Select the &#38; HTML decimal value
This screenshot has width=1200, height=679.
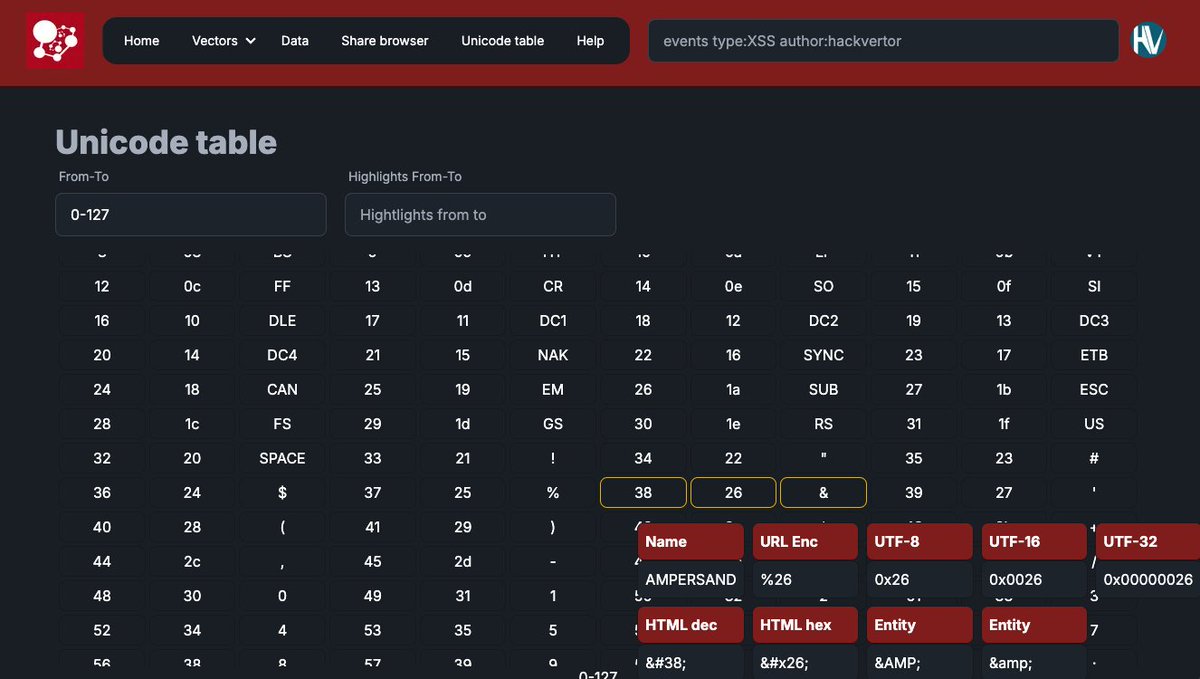tap(691, 662)
